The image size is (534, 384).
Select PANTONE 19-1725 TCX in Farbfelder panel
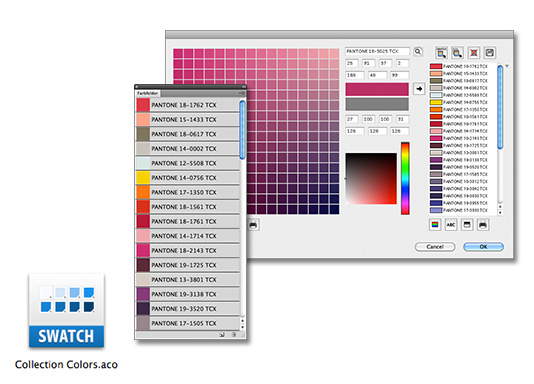pyautogui.click(x=188, y=265)
